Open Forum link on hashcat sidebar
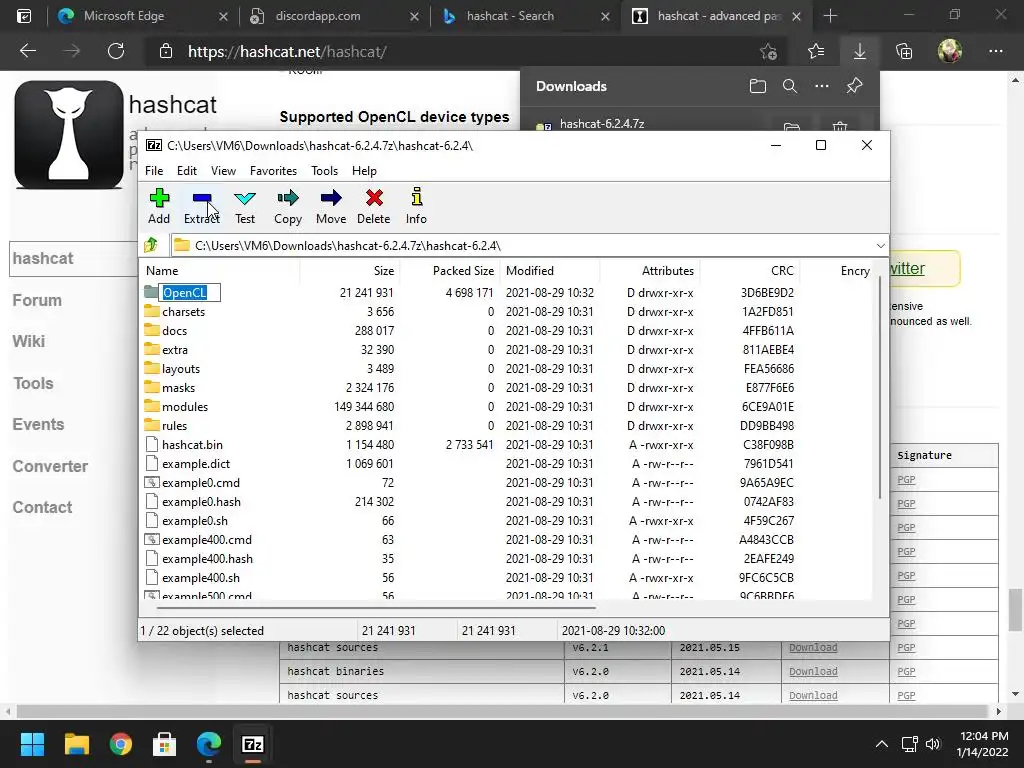1024x768 pixels. 37,300
